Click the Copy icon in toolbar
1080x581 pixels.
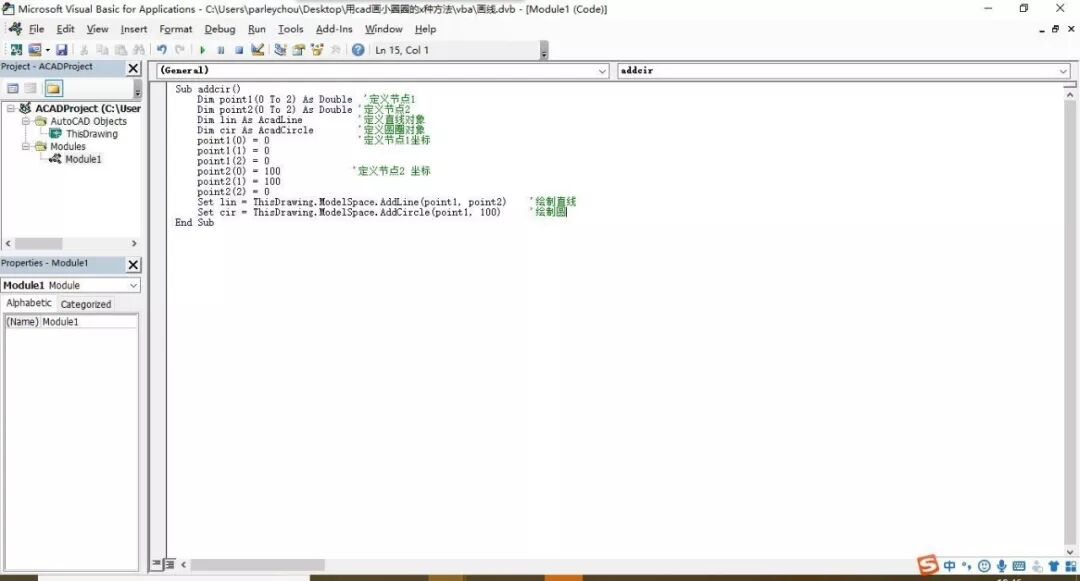pyautogui.click(x=102, y=50)
